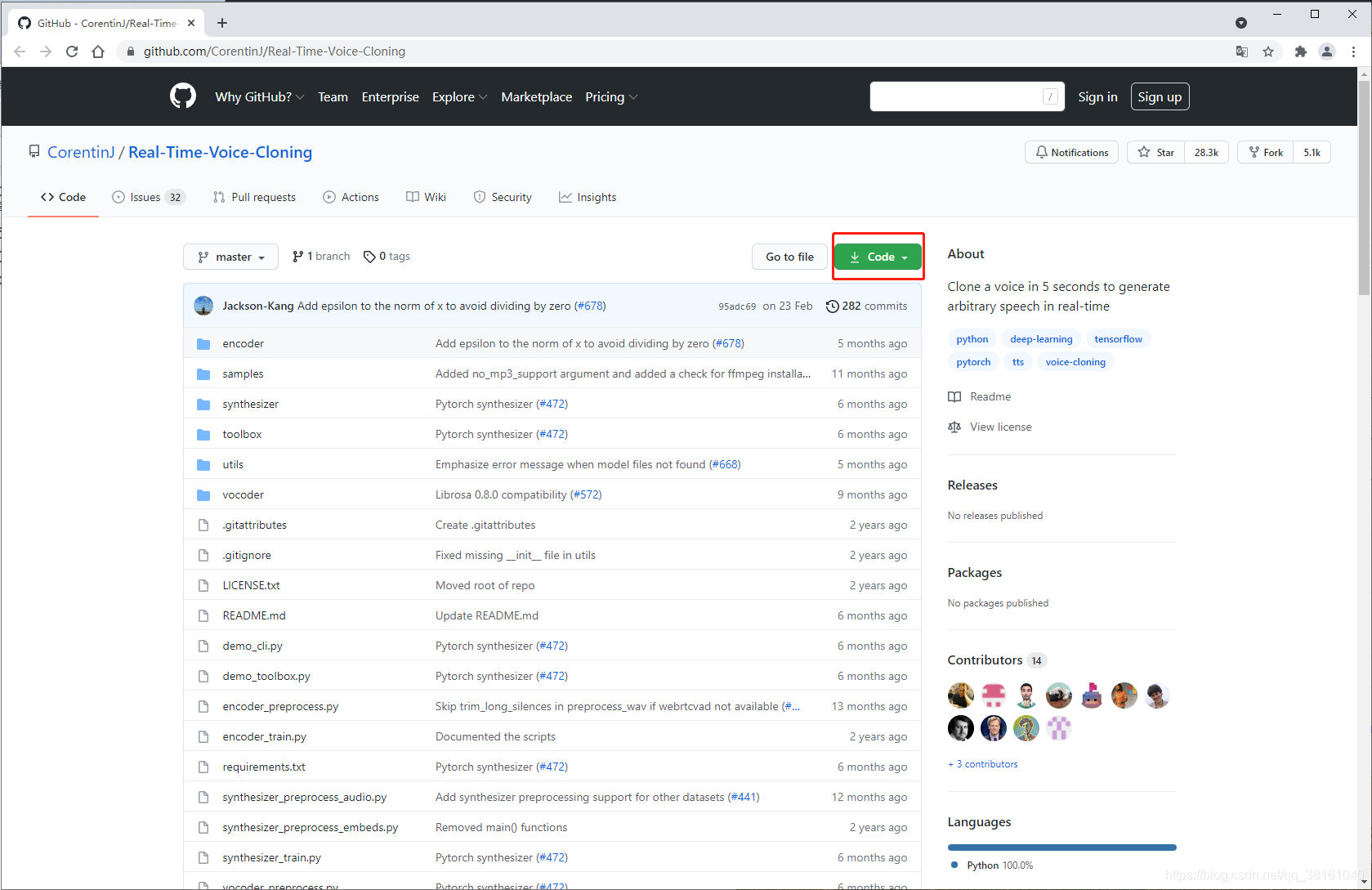Click Team in the GitHub header
The width and height of the screenshot is (1372, 890).
pos(333,96)
